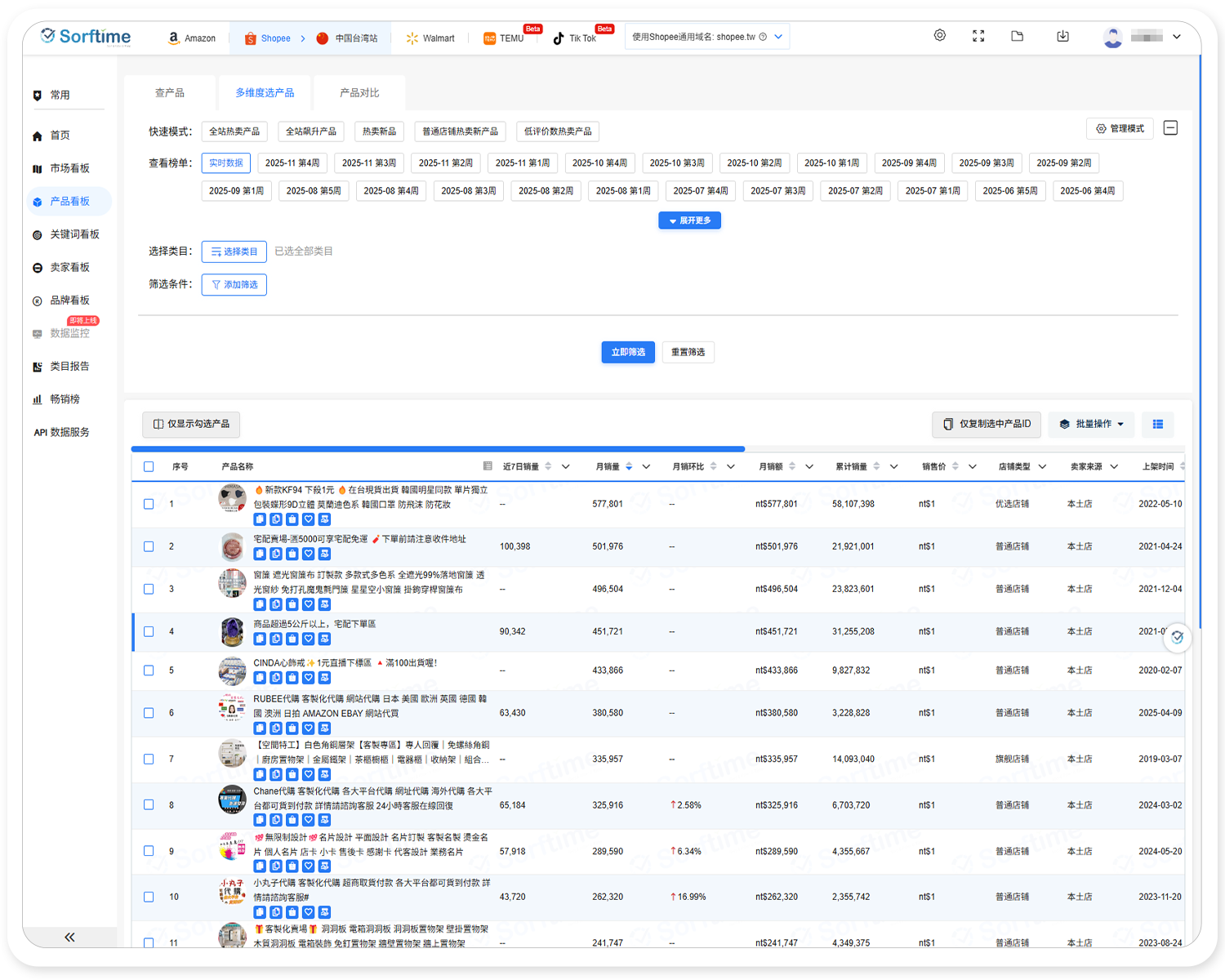Click the column settings icon beside 产品名称
1225x980 pixels.
[x=488, y=466]
